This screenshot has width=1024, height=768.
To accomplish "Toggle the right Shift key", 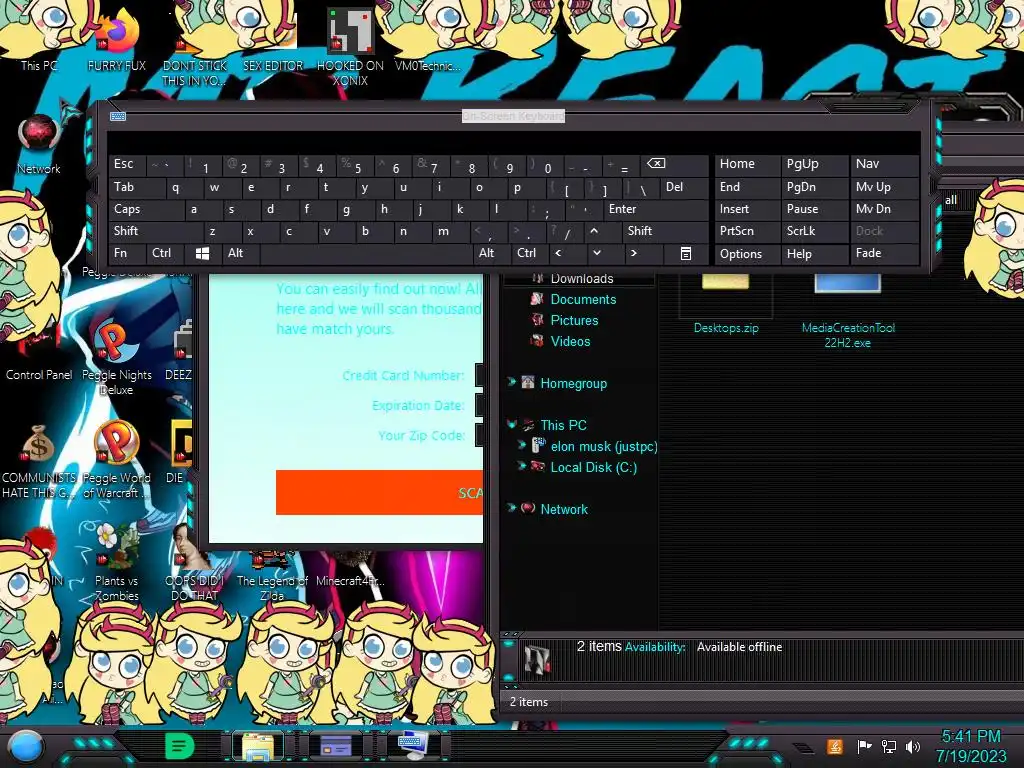I will point(665,231).
